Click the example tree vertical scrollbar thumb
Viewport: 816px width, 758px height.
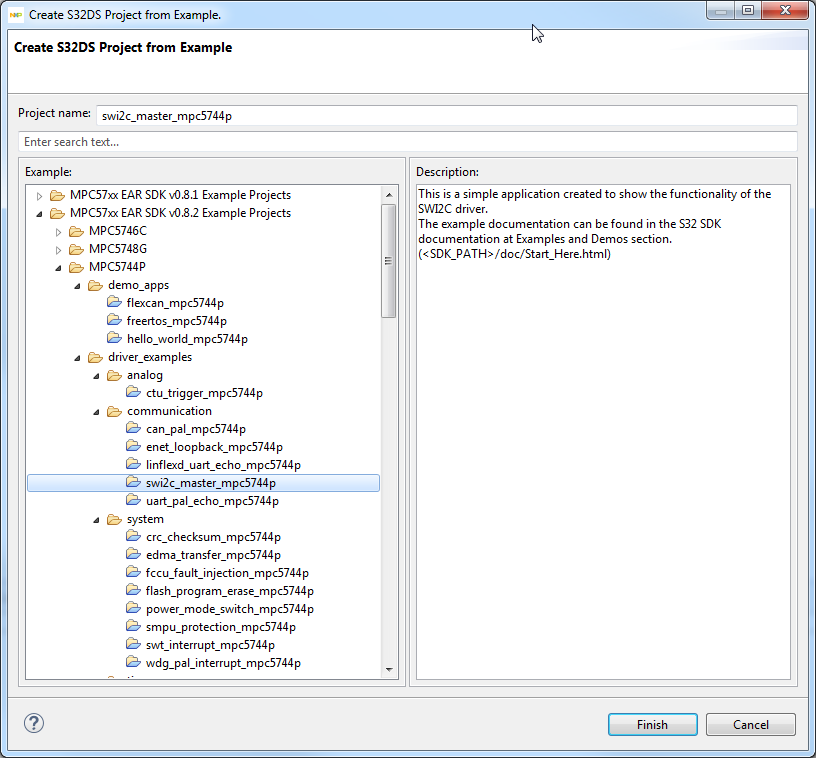coord(388,261)
